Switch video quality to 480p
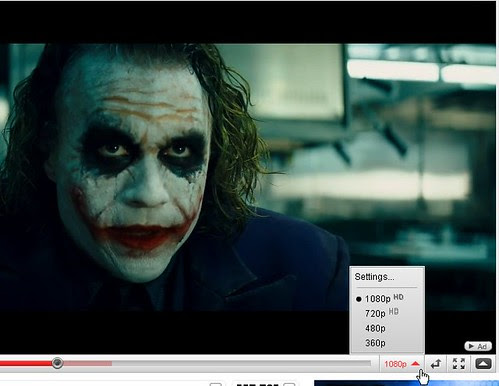499x386 pixels. tap(375, 328)
